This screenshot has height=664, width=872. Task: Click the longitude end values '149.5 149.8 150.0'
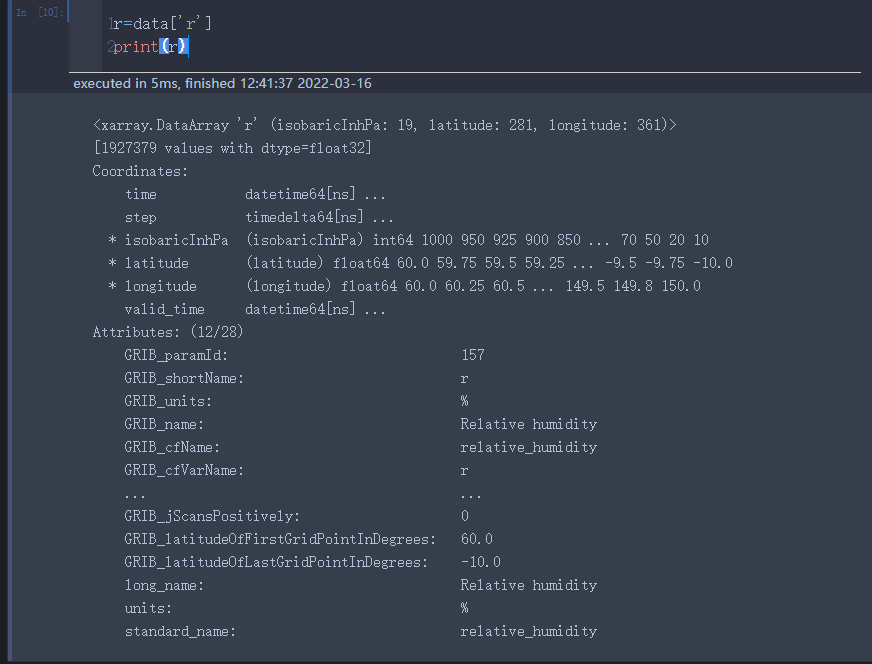633,286
